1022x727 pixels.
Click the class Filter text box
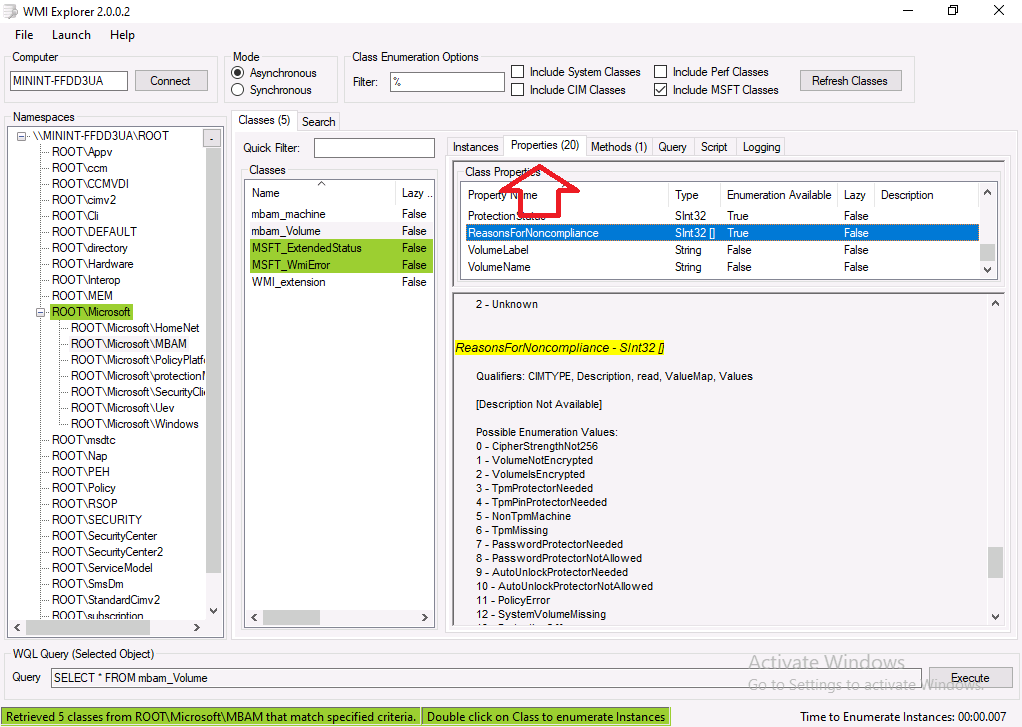tap(447, 82)
